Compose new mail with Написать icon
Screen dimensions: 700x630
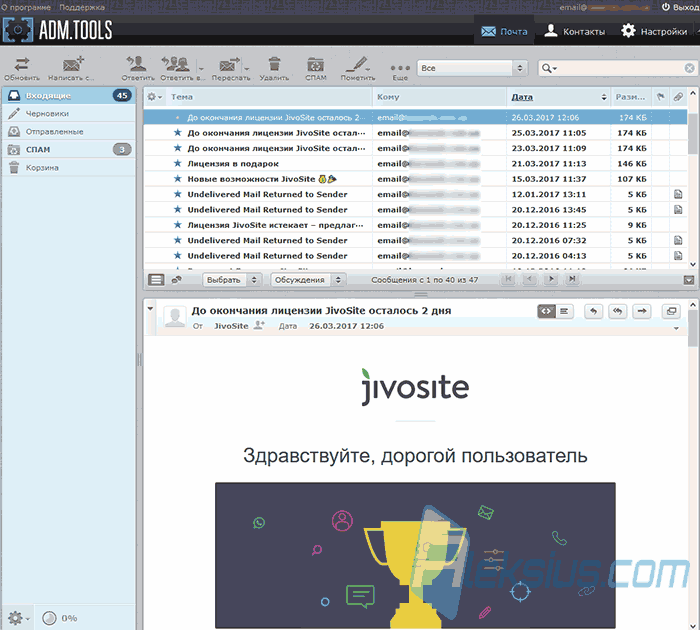[x=72, y=65]
